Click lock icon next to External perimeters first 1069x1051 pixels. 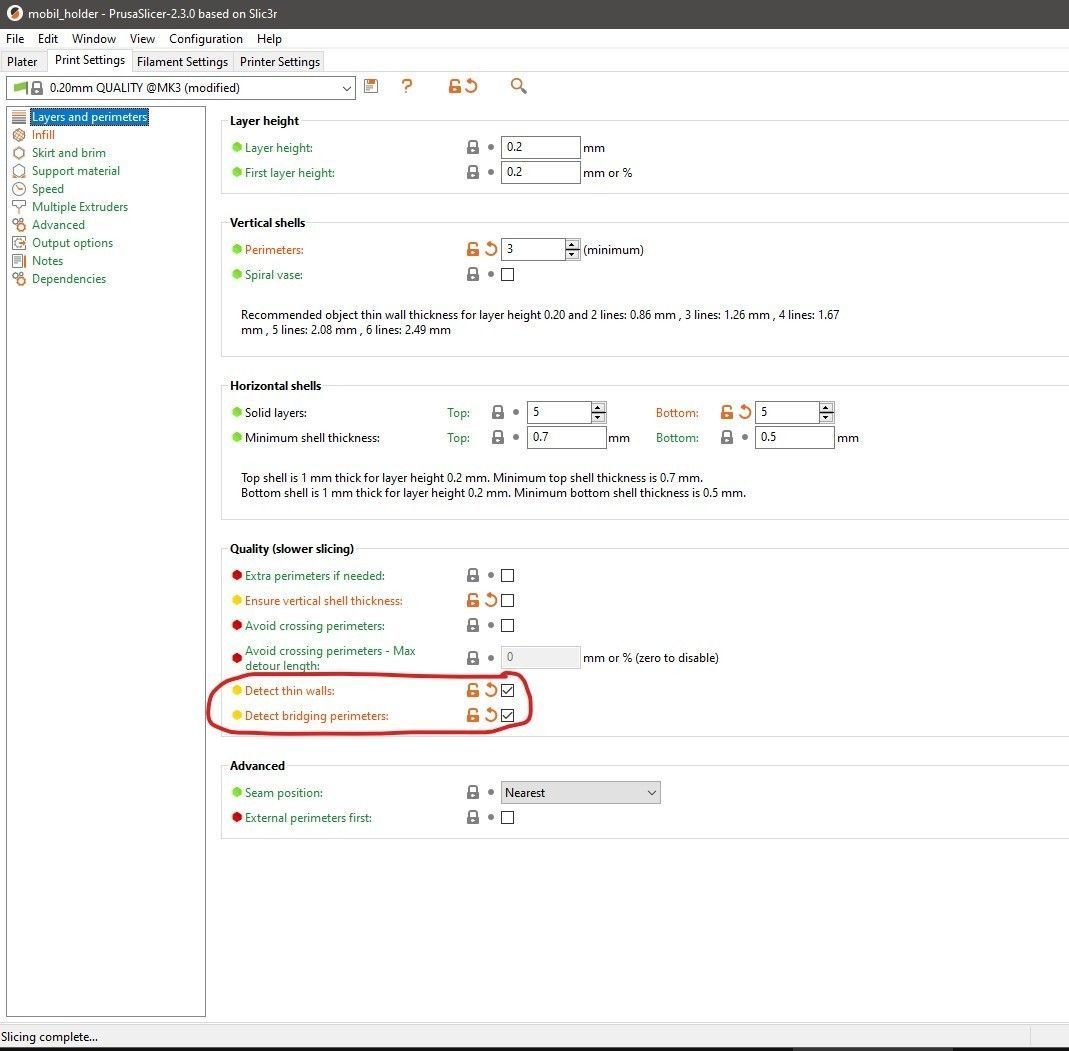pyautogui.click(x=472, y=818)
